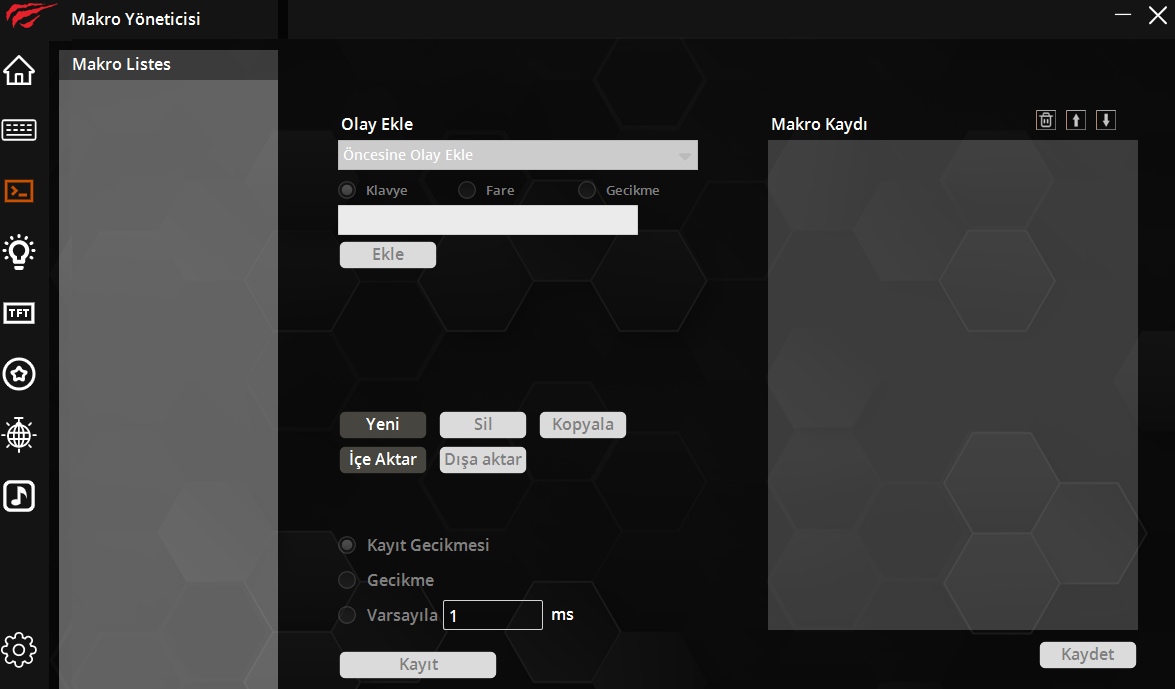Viewport: 1175px width, 689px height.
Task: Select the macro manager terminal icon
Action: [x=19, y=191]
